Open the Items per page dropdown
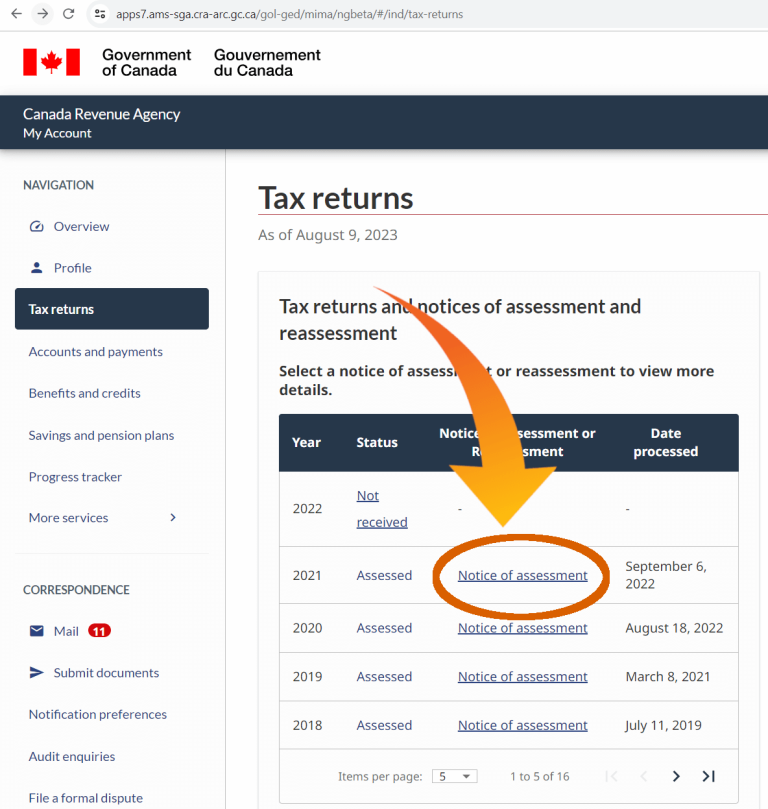Viewport: 768px width, 809px height. [x=454, y=776]
